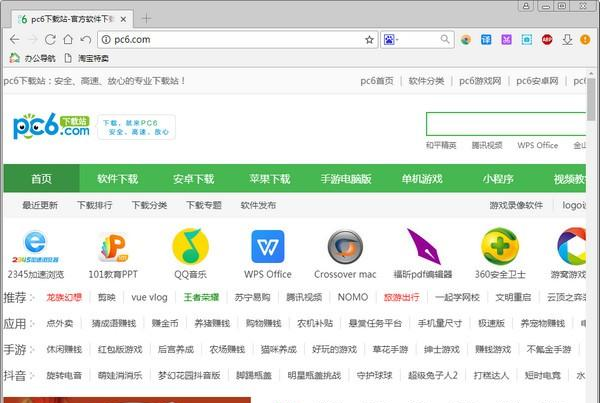Open the WPS Office app icon
The height and width of the screenshot is (403, 600).
(x=268, y=246)
